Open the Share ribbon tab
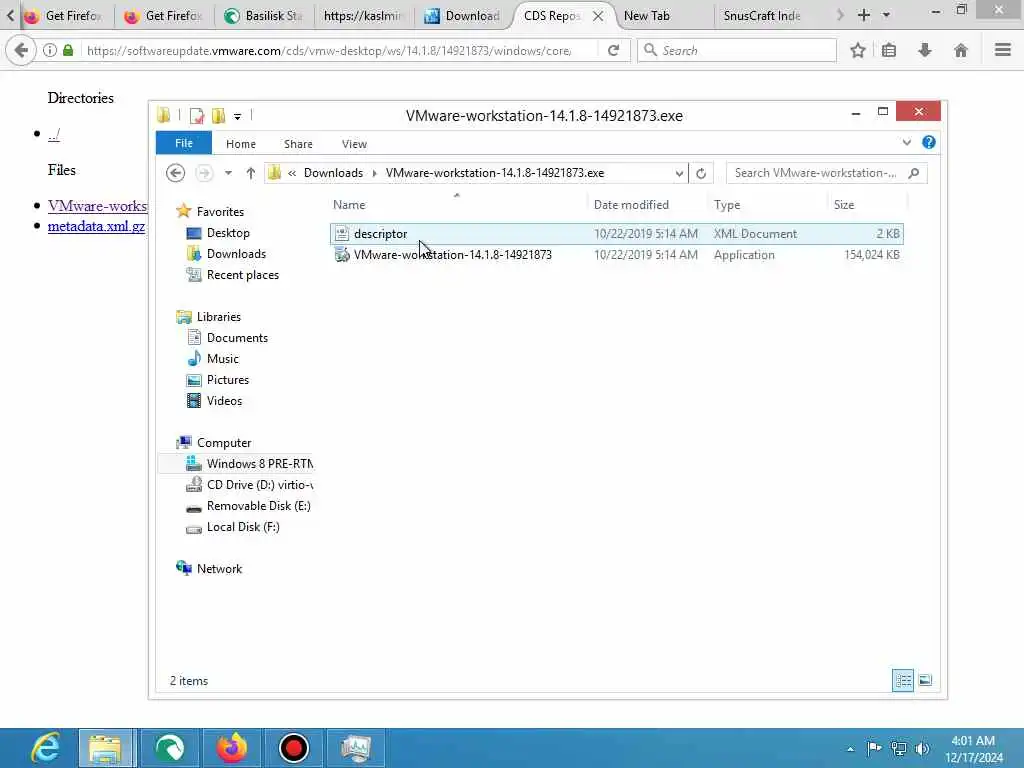 [x=298, y=144]
